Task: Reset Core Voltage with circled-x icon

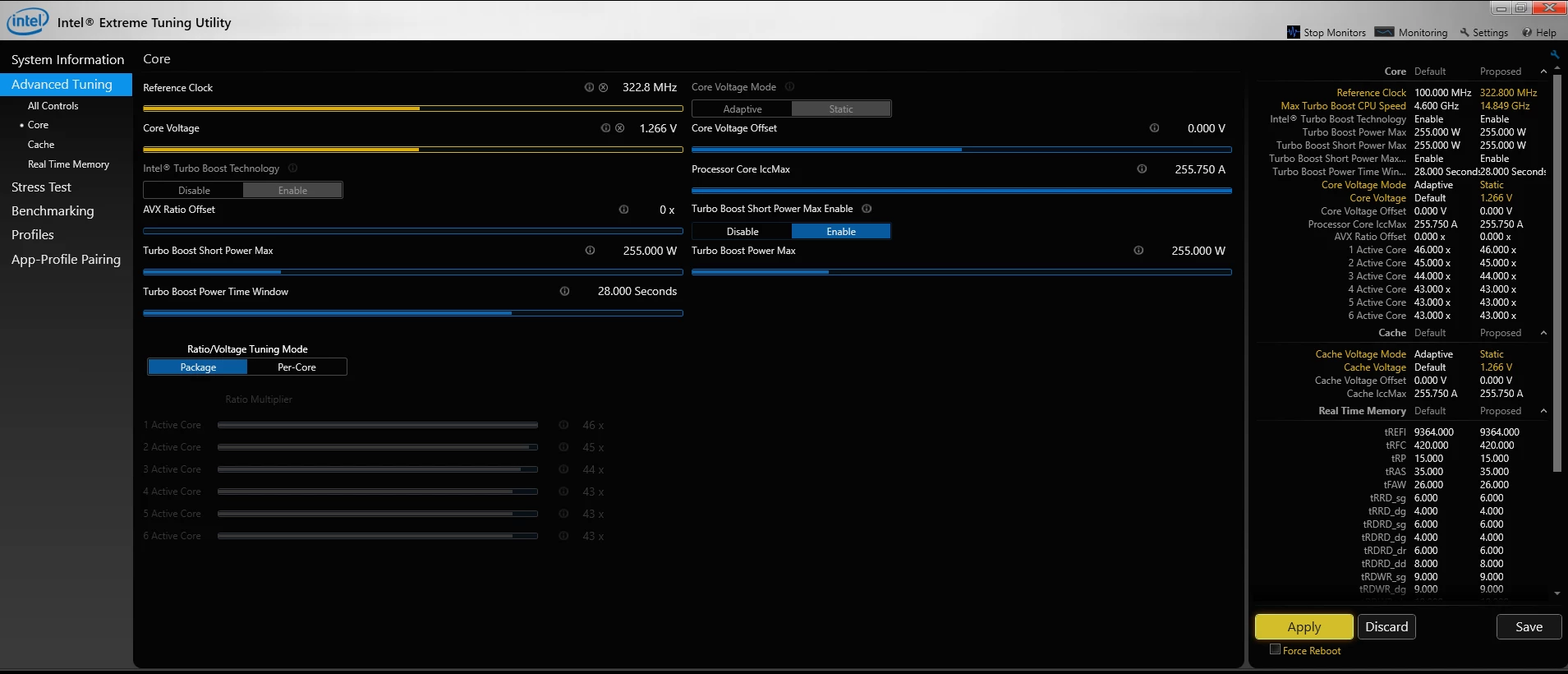Action: 619,128
